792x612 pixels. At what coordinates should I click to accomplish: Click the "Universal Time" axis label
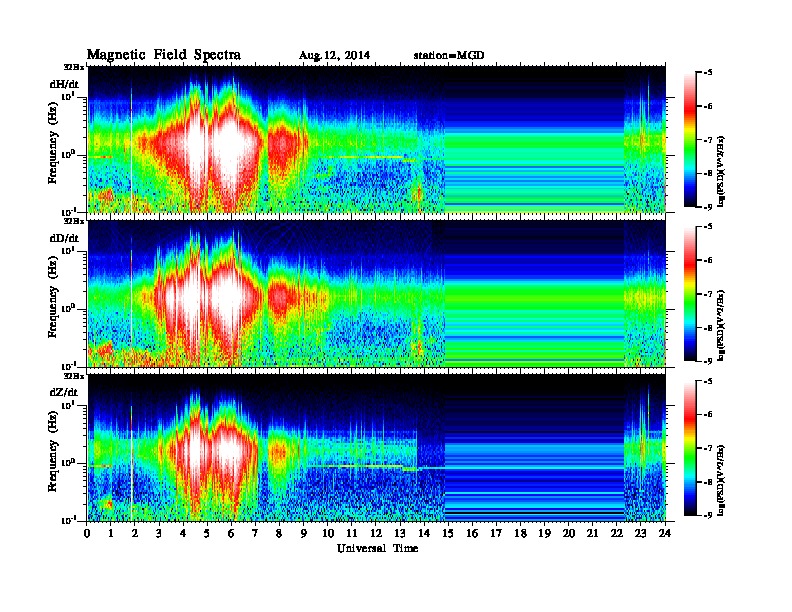click(377, 548)
